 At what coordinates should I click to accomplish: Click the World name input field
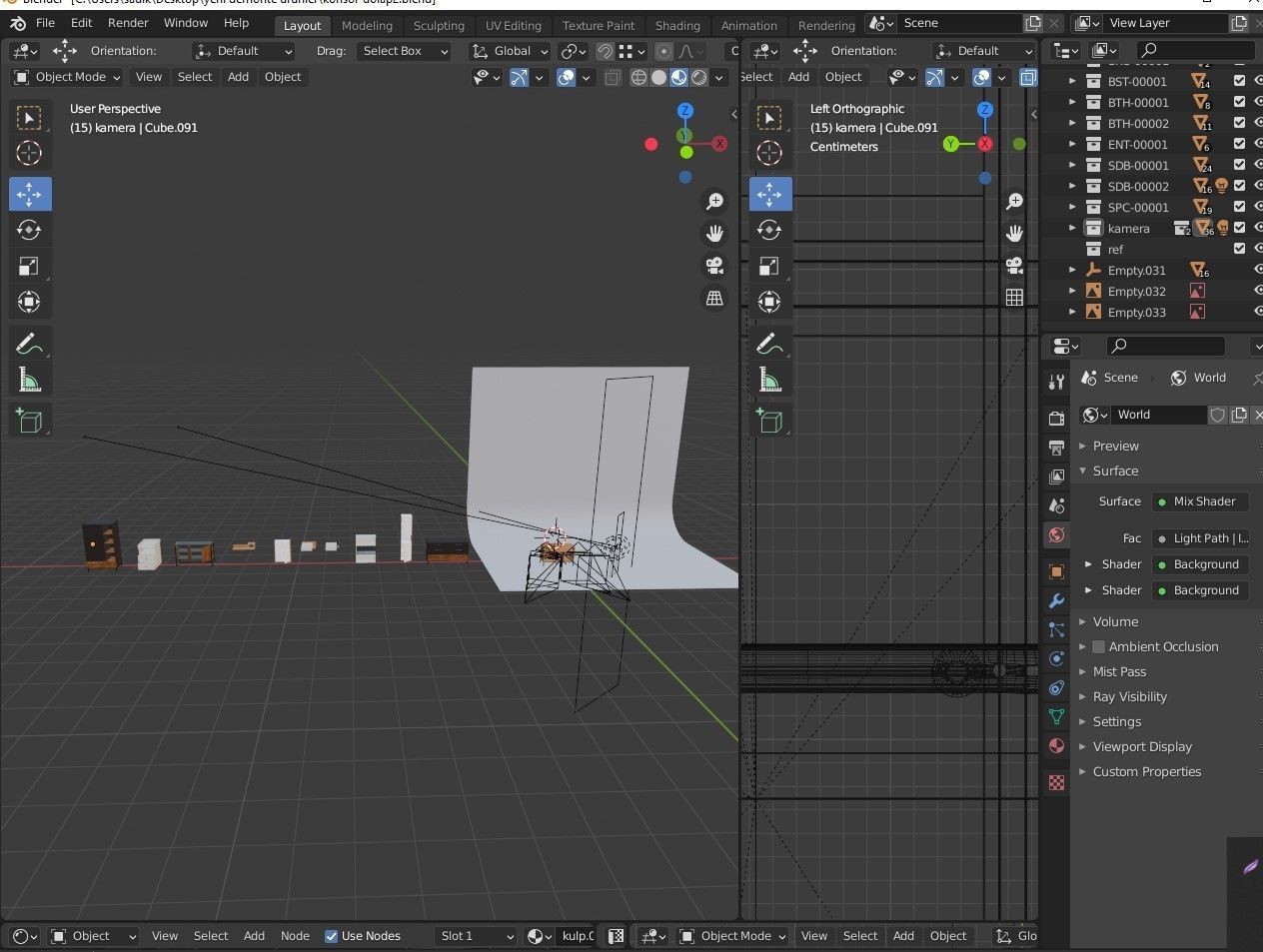[1159, 415]
